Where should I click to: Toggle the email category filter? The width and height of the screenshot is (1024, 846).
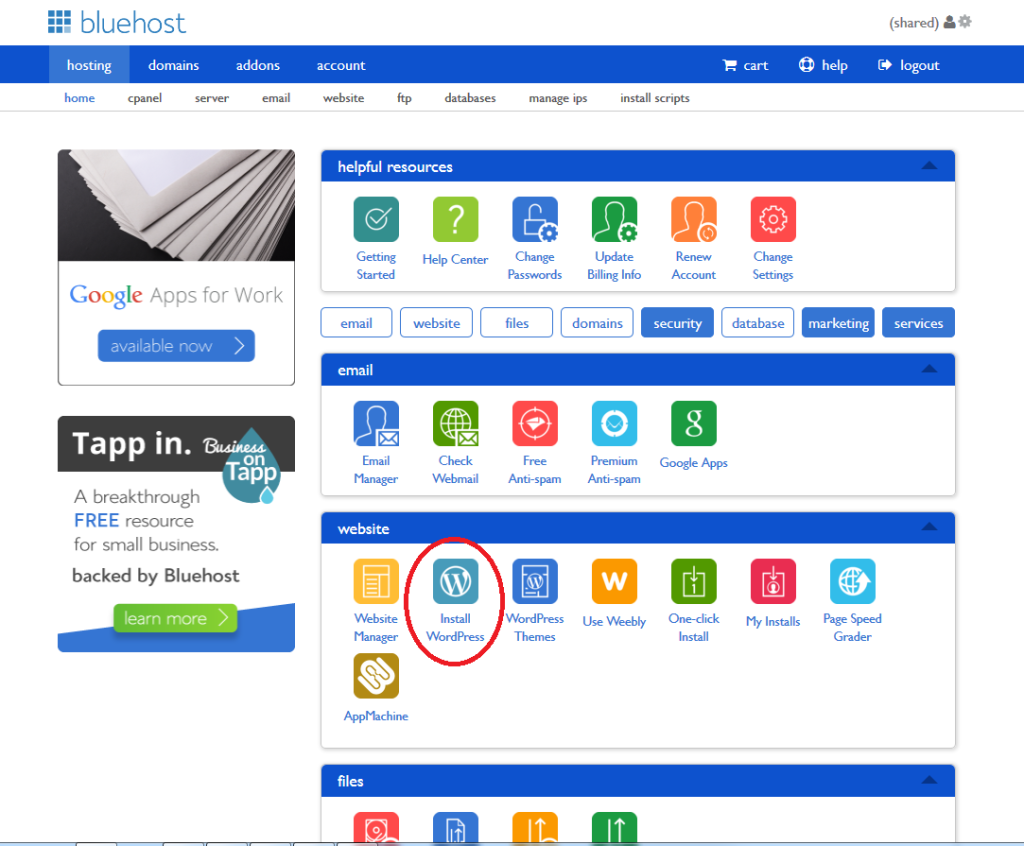coord(357,323)
